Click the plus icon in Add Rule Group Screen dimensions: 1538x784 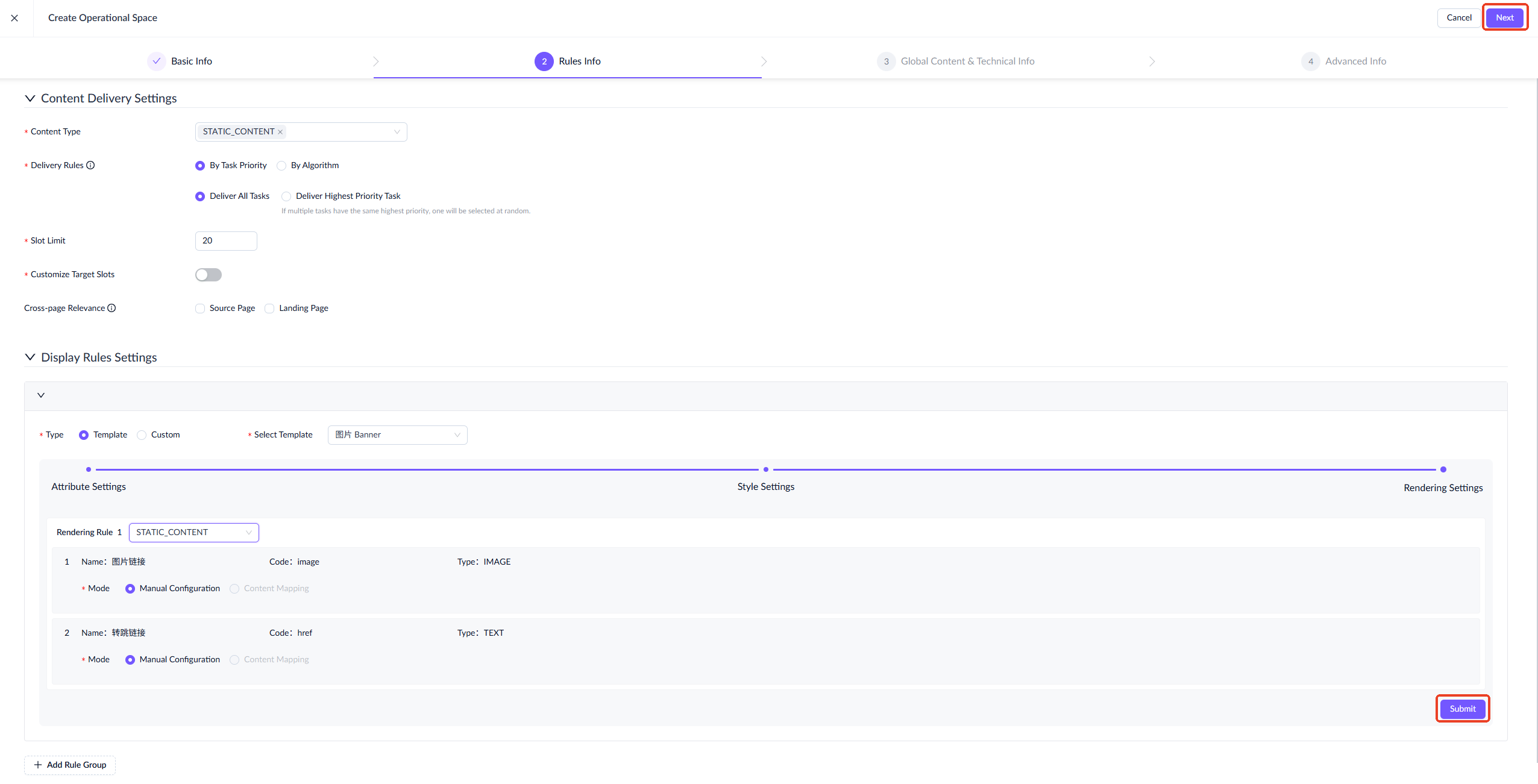click(38, 765)
